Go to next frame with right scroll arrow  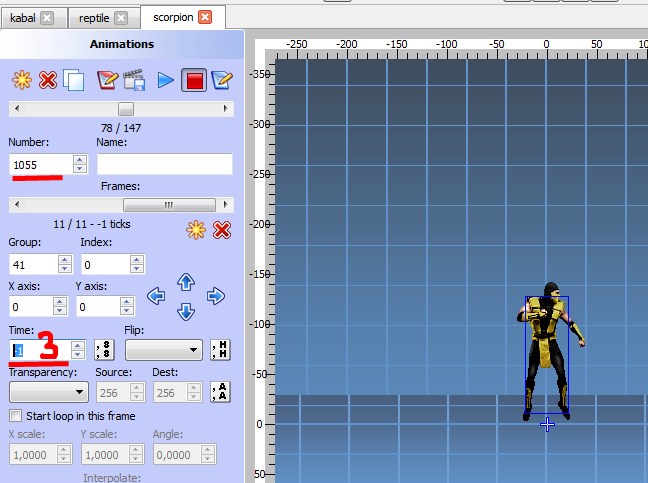pos(226,205)
